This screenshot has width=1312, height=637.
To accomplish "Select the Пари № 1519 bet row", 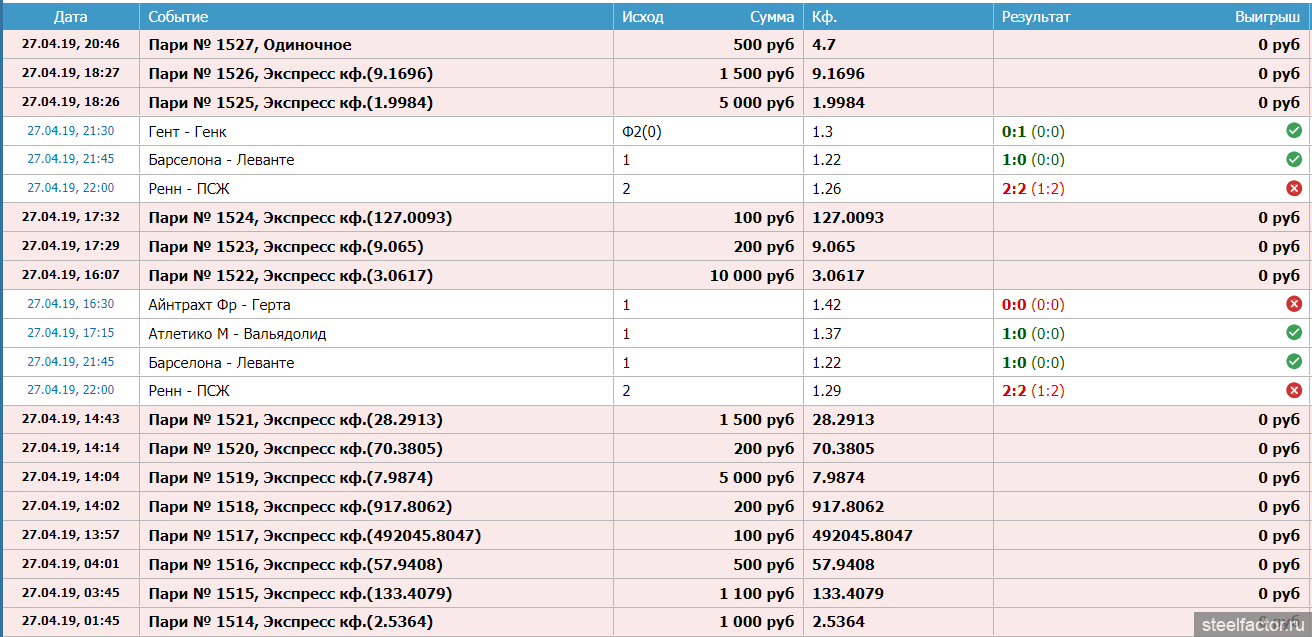I will click(x=290, y=477).
